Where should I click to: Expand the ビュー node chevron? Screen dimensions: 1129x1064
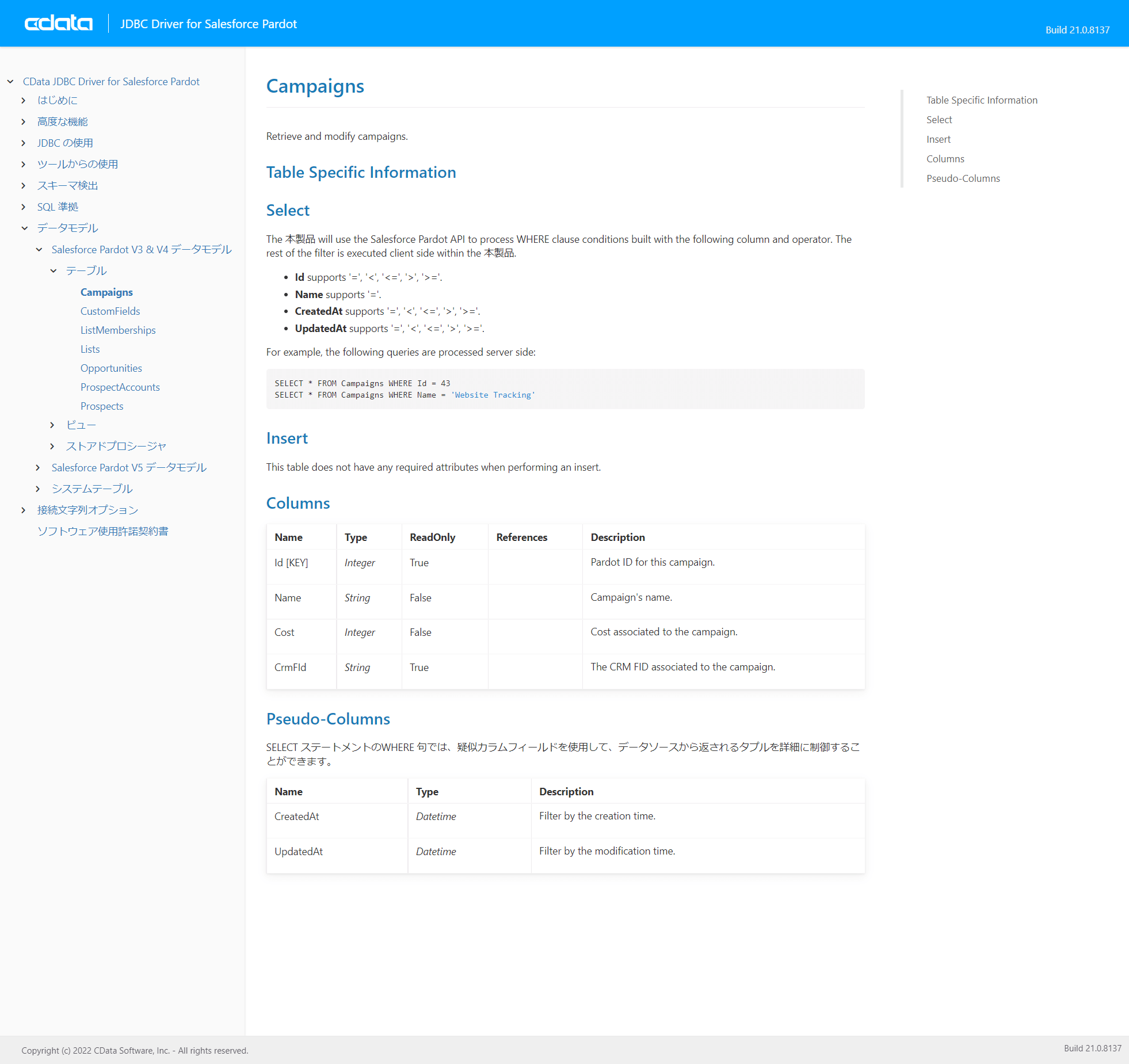click(x=52, y=425)
